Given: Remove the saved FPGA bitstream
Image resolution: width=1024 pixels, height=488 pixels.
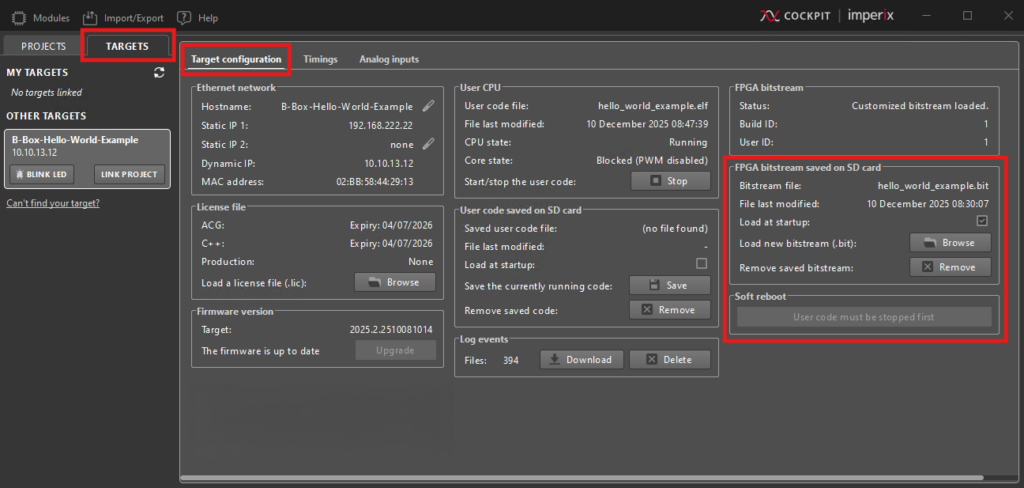Looking at the screenshot, I should click(x=950, y=267).
